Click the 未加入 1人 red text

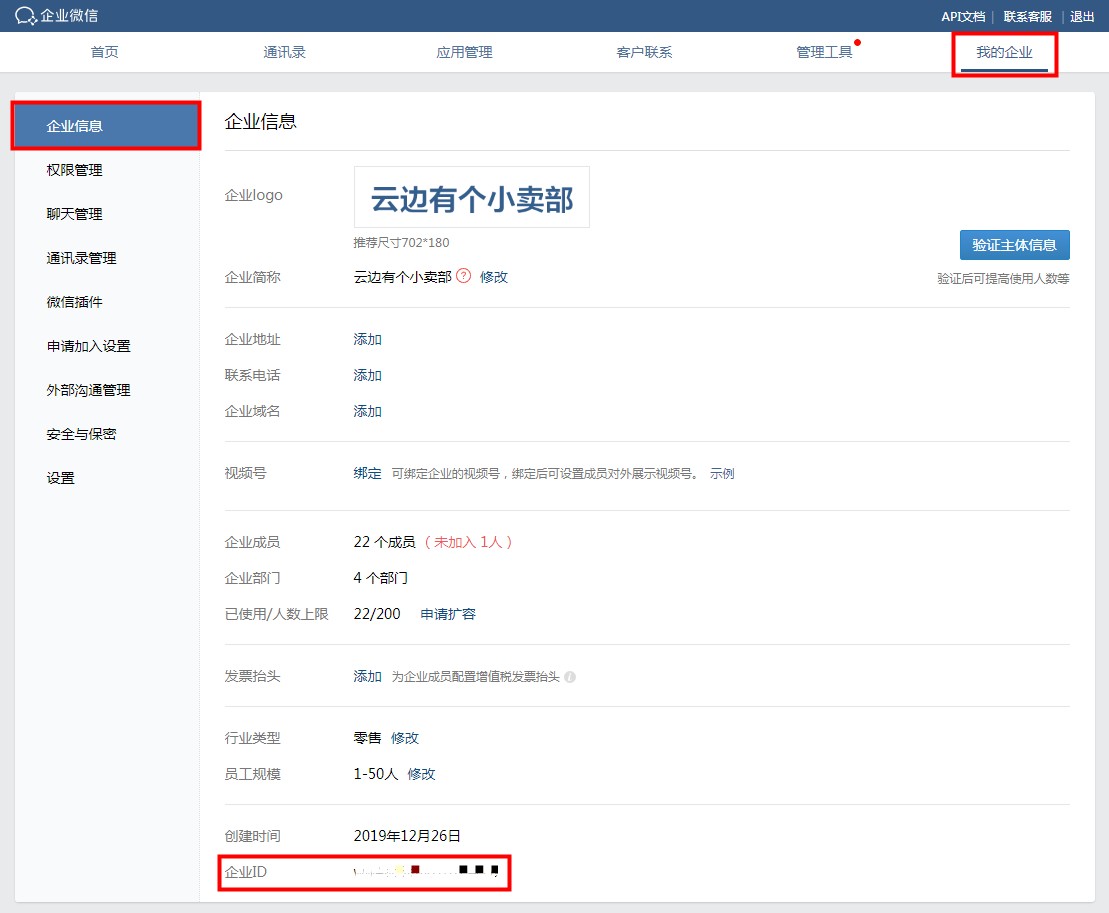tap(469, 542)
